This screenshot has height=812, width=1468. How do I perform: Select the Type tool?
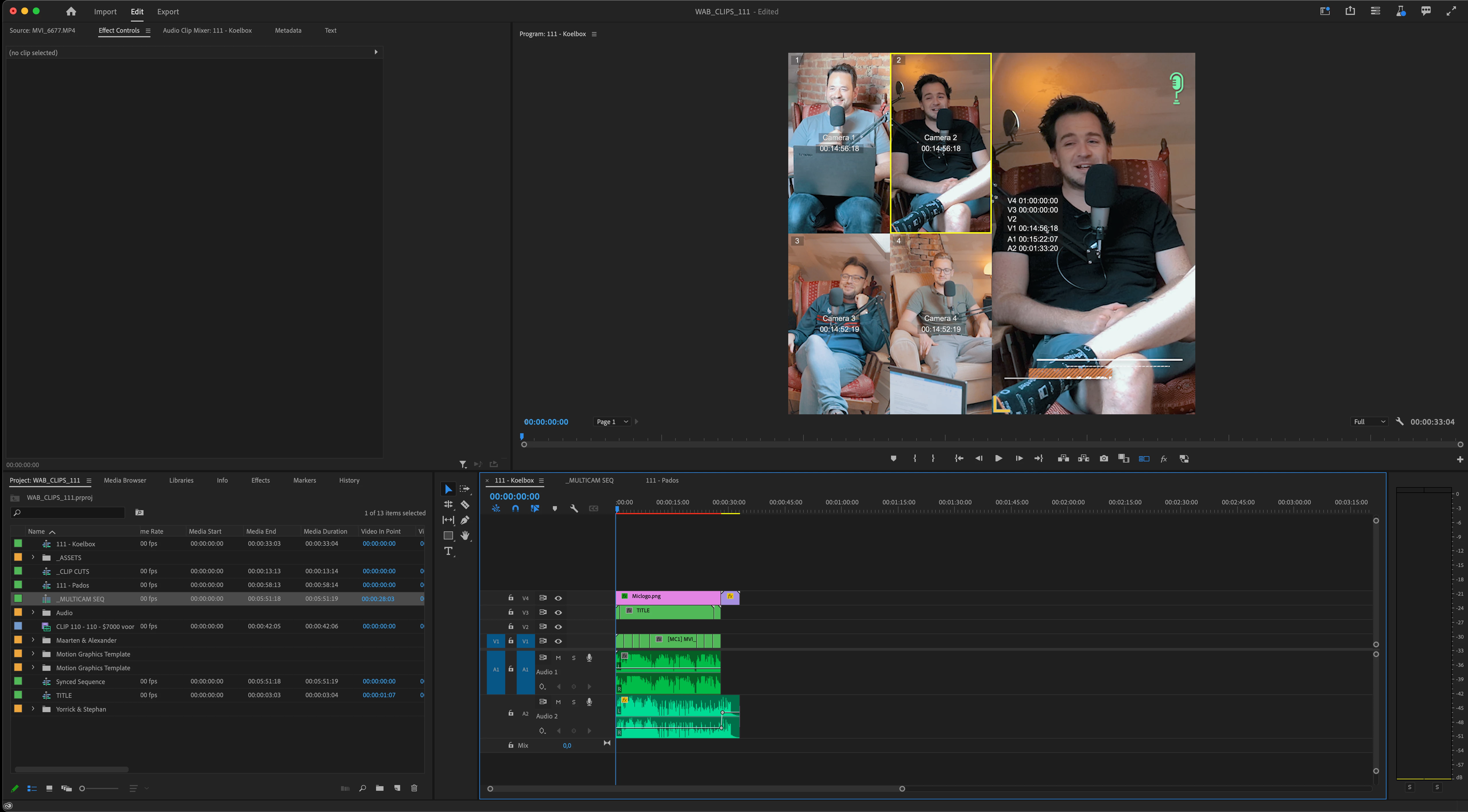[x=448, y=551]
